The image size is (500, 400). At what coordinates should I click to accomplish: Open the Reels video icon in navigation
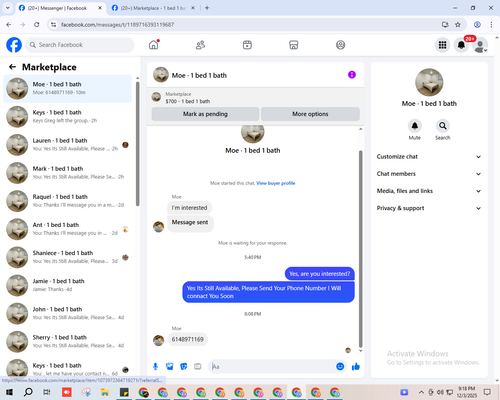click(247, 45)
